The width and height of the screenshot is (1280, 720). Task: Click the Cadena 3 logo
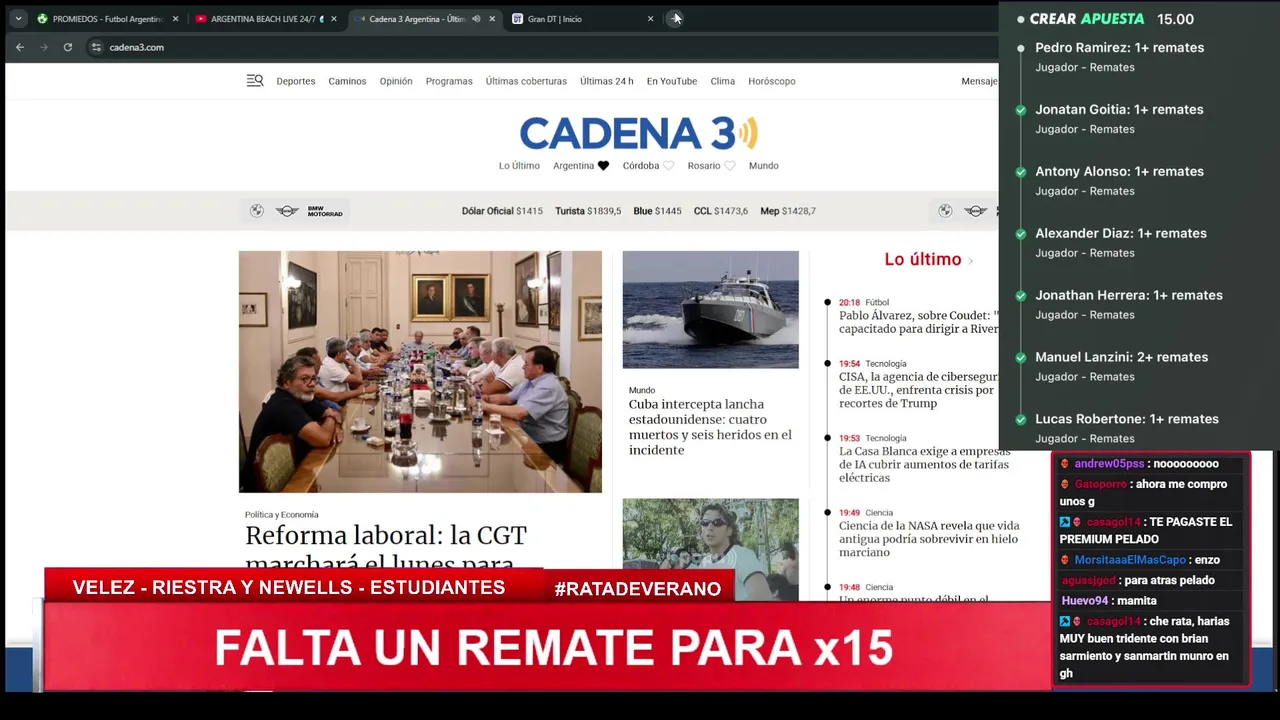(x=638, y=133)
